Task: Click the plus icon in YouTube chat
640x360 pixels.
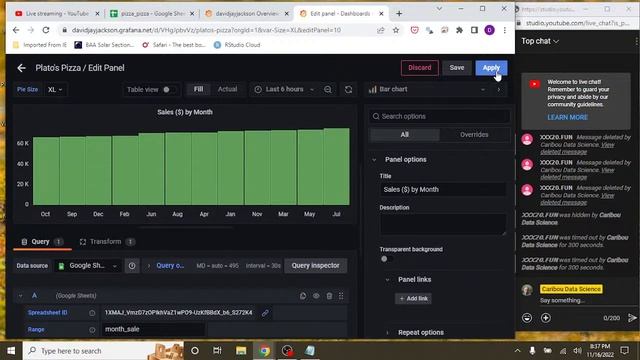Action: point(546,318)
